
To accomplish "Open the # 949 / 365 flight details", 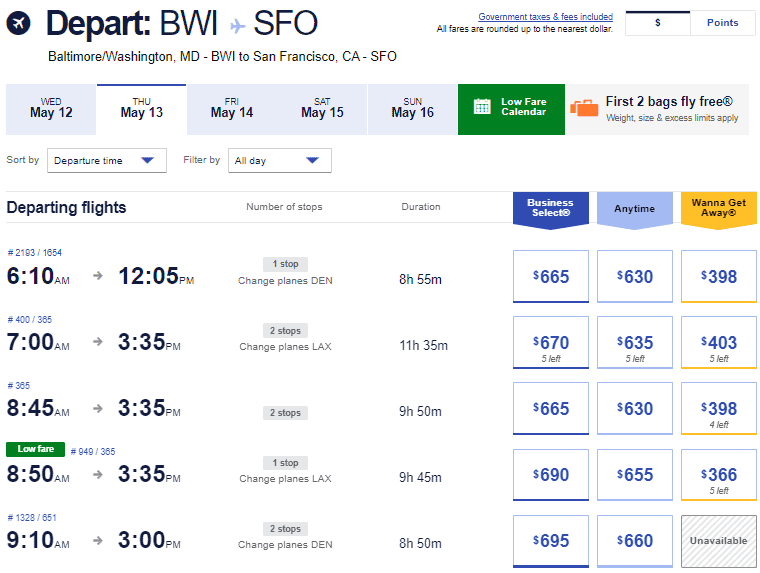I will 93,451.
